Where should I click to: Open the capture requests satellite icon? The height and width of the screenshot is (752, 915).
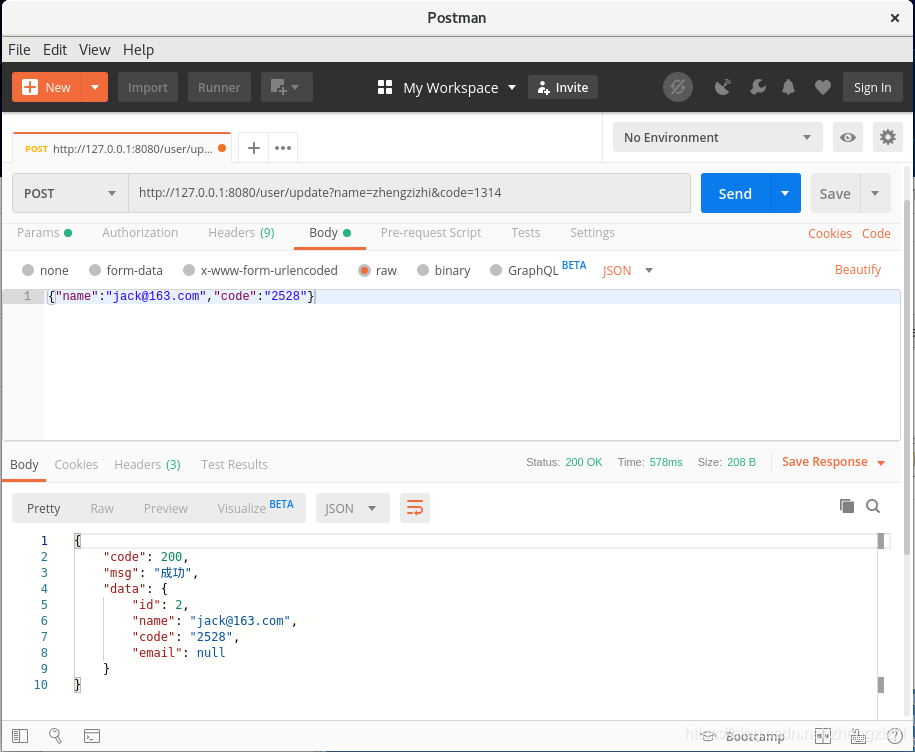(723, 88)
